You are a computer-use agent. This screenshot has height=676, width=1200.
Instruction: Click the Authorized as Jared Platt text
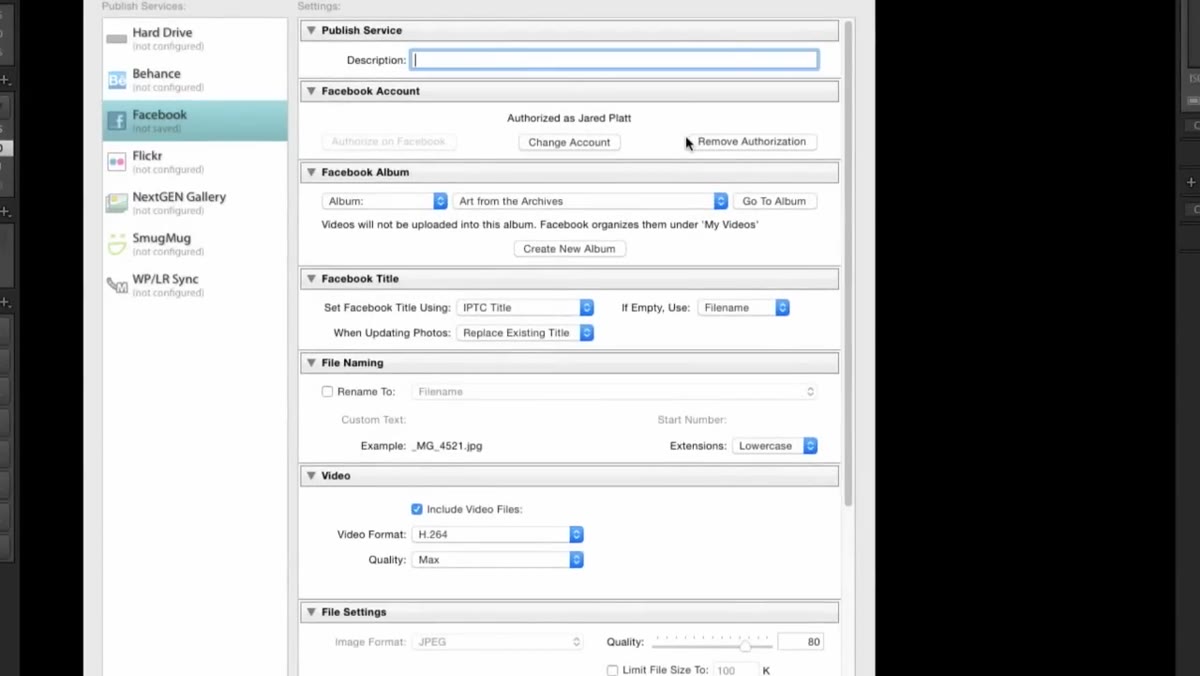pos(569,118)
